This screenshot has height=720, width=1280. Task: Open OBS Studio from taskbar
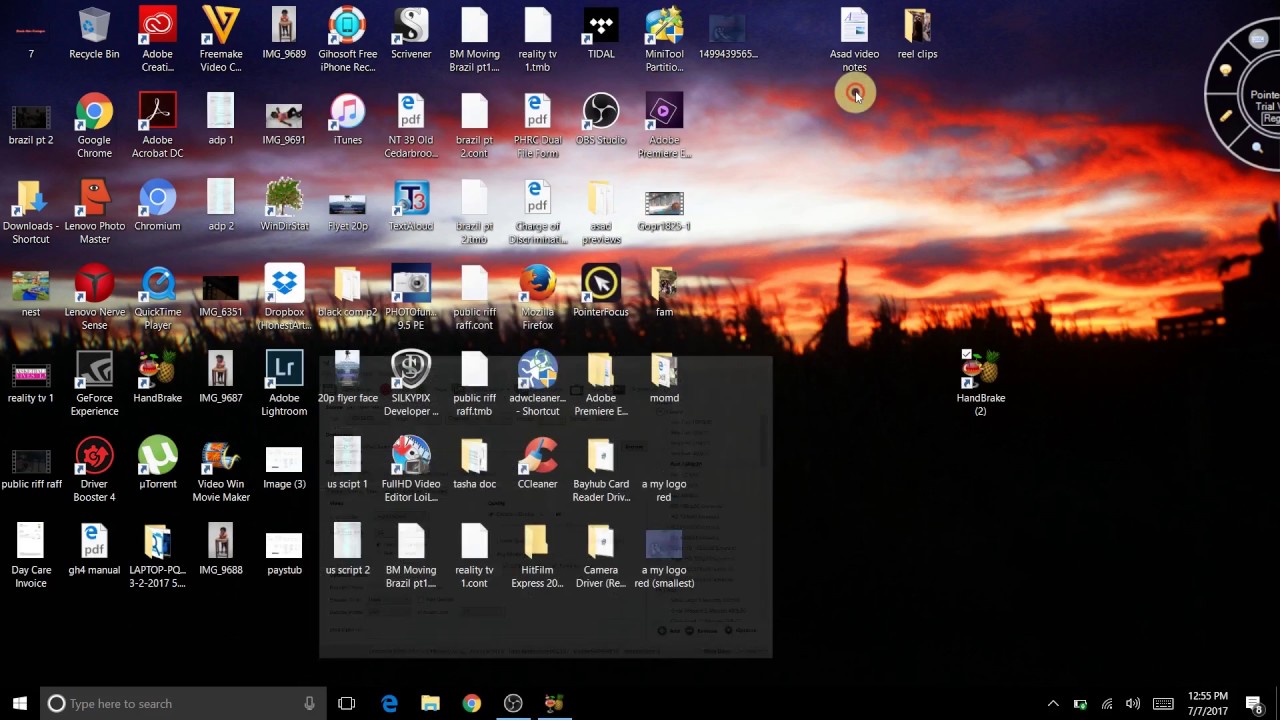click(513, 704)
